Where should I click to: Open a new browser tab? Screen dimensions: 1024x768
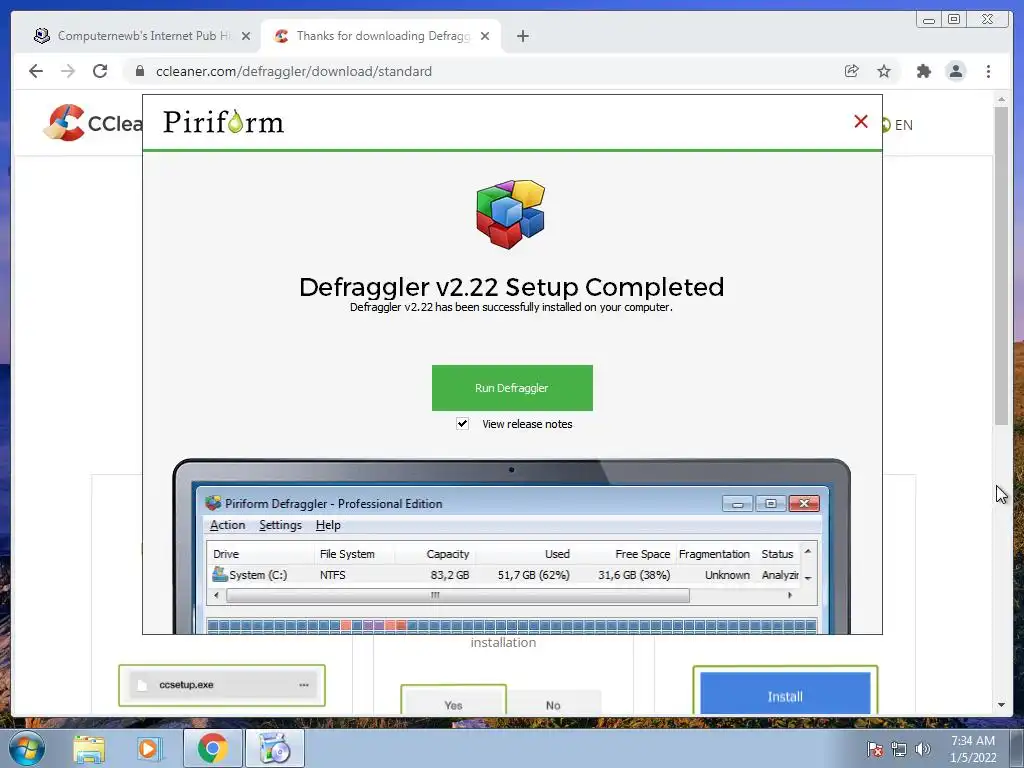coord(522,36)
